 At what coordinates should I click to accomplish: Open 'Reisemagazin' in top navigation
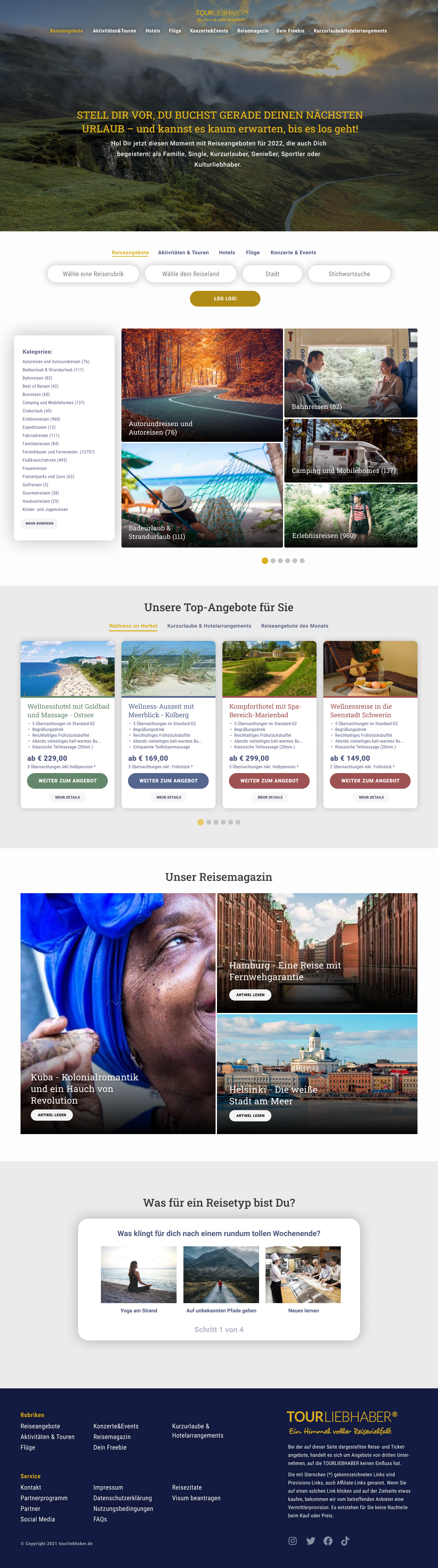point(253,31)
